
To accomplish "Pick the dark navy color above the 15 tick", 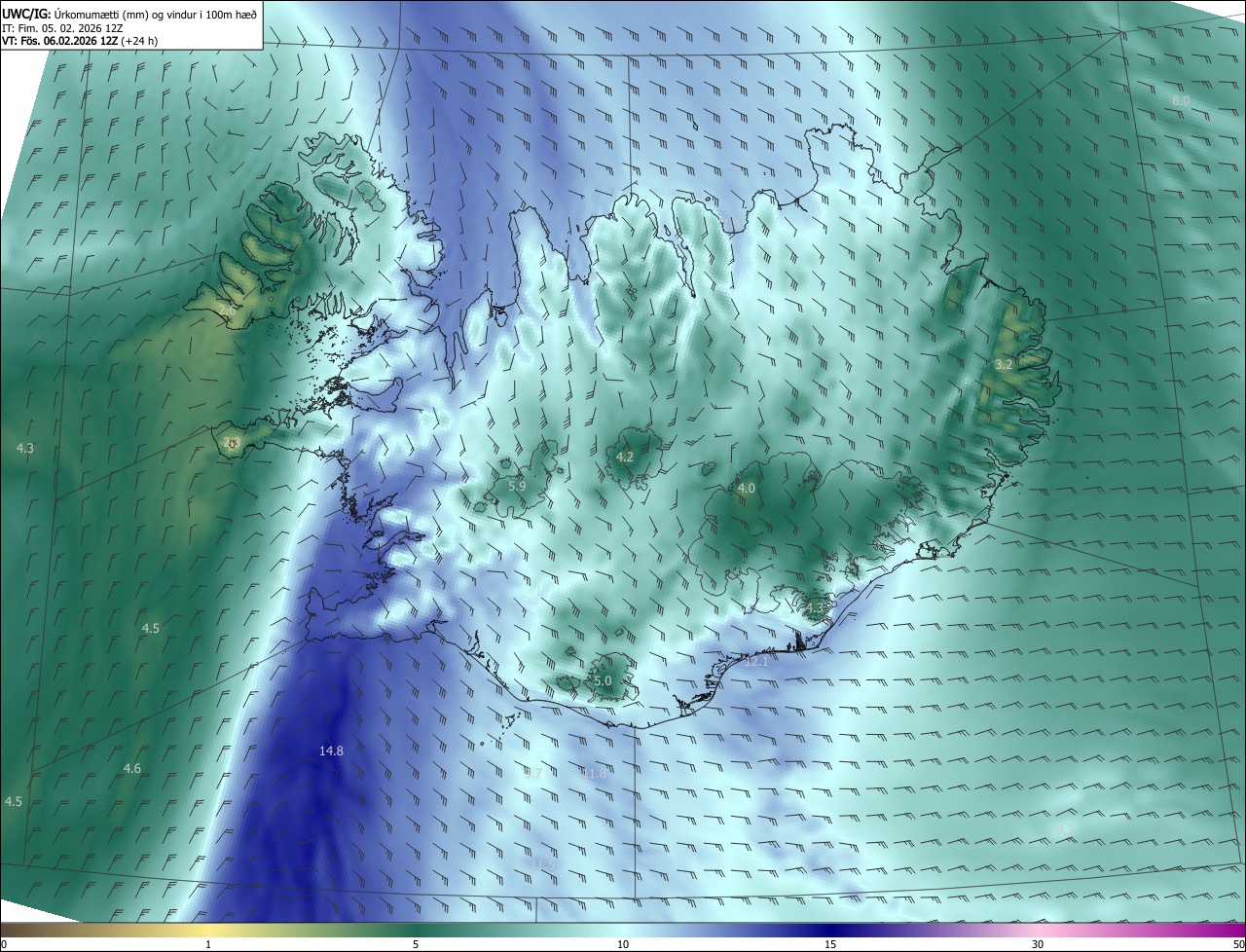I will pos(830,930).
